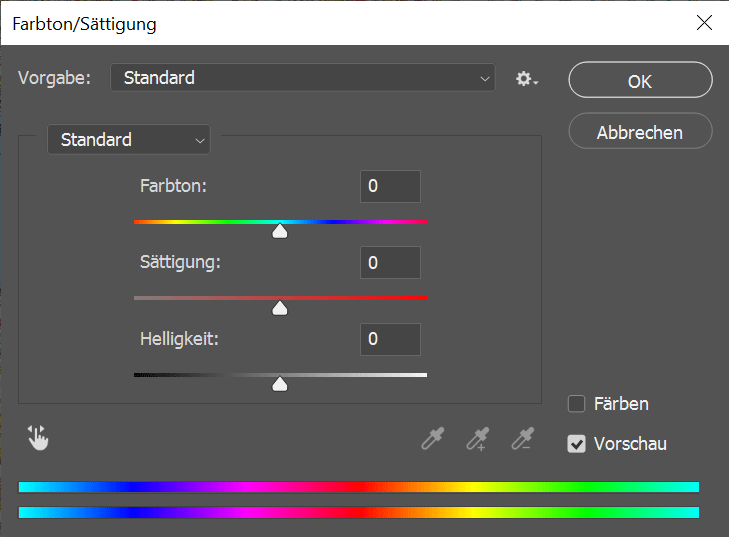729x537 pixels.
Task: Select the subtract-from-sample eyedropper tool
Action: [x=523, y=438]
